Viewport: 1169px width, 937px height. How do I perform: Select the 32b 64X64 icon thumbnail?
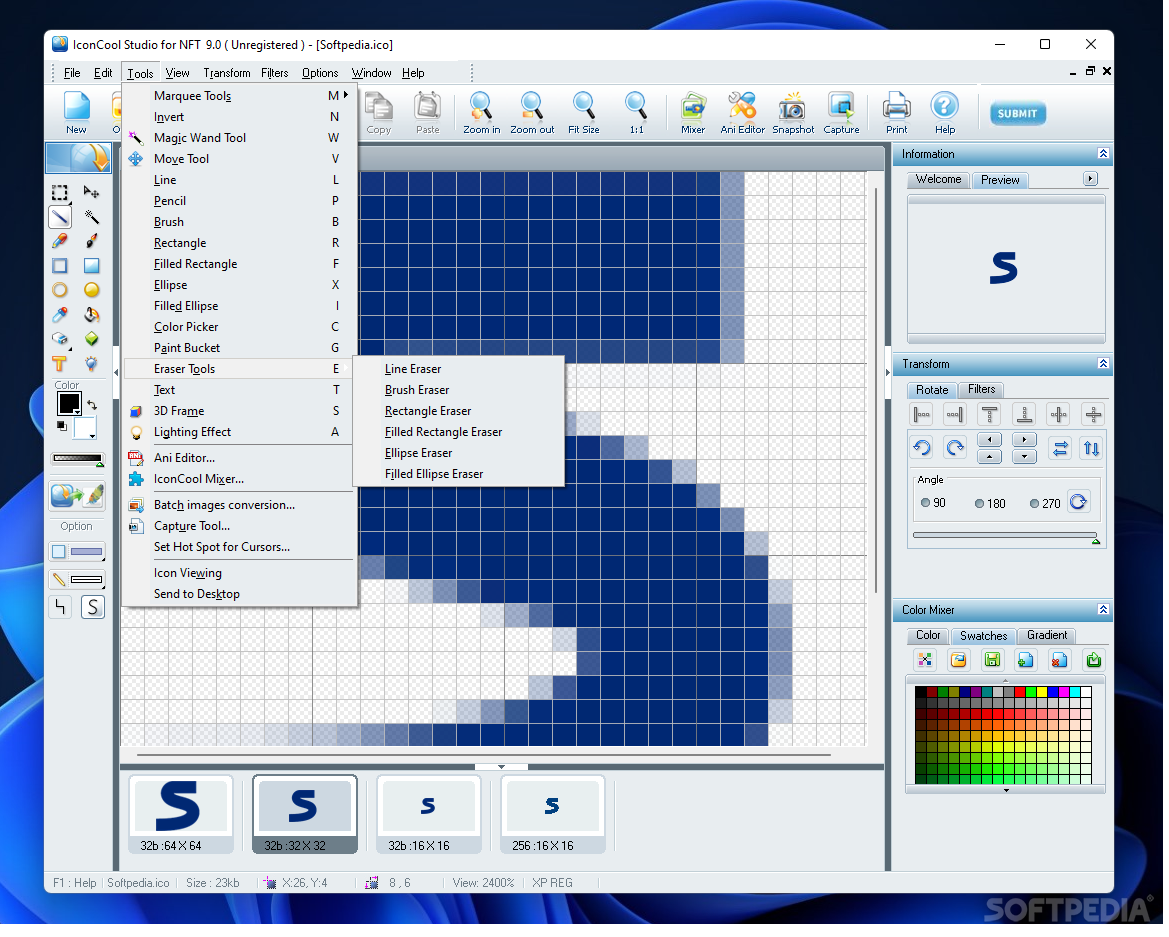coord(181,816)
